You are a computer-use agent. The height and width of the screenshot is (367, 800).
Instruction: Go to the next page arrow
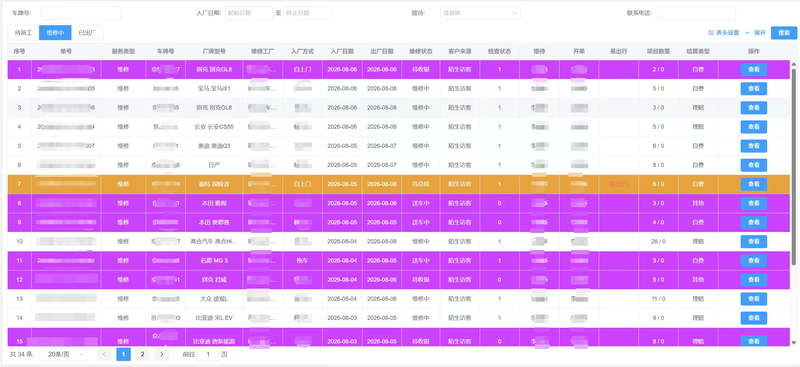pos(162,354)
